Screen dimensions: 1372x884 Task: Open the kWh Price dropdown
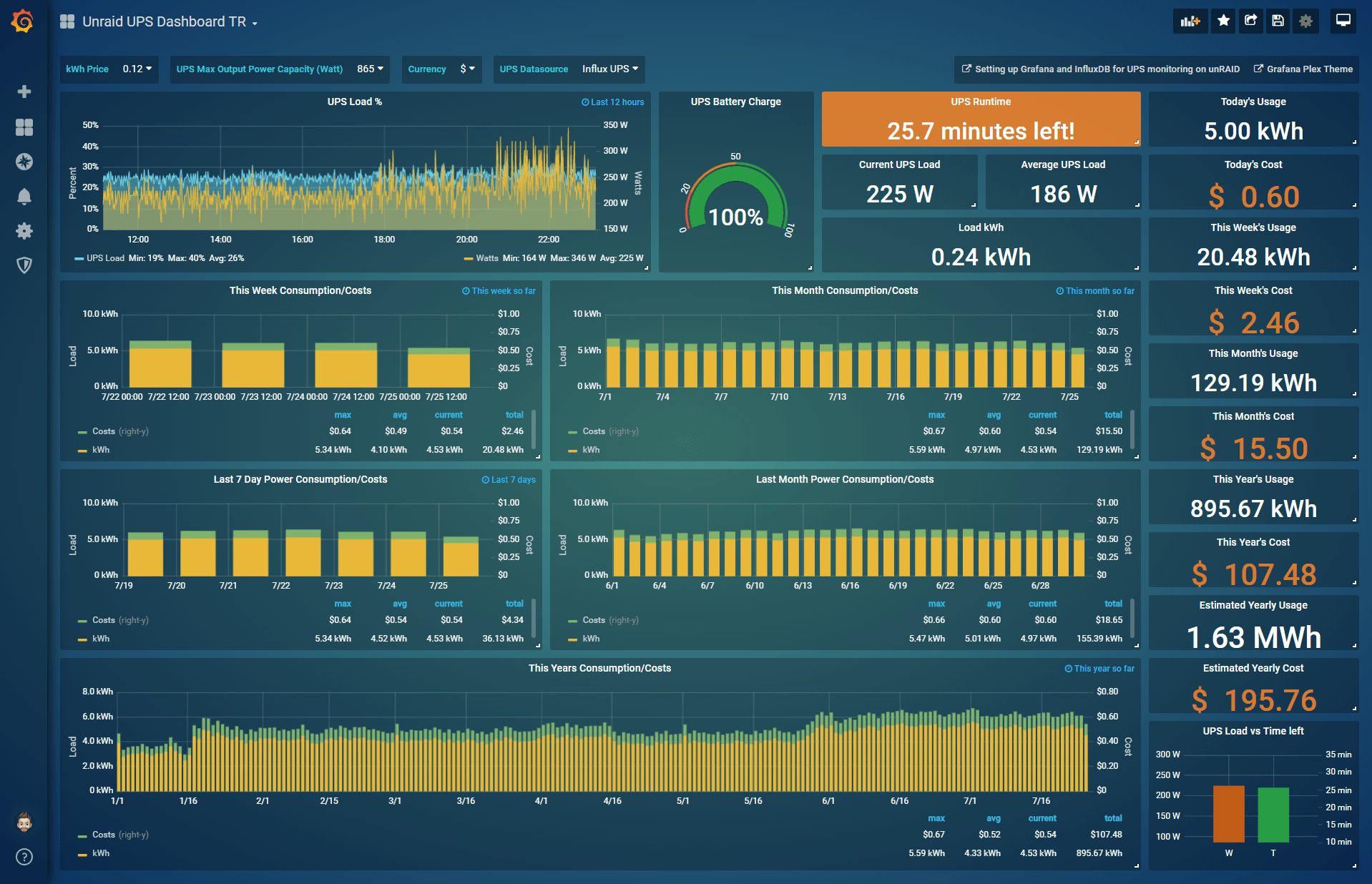(137, 69)
